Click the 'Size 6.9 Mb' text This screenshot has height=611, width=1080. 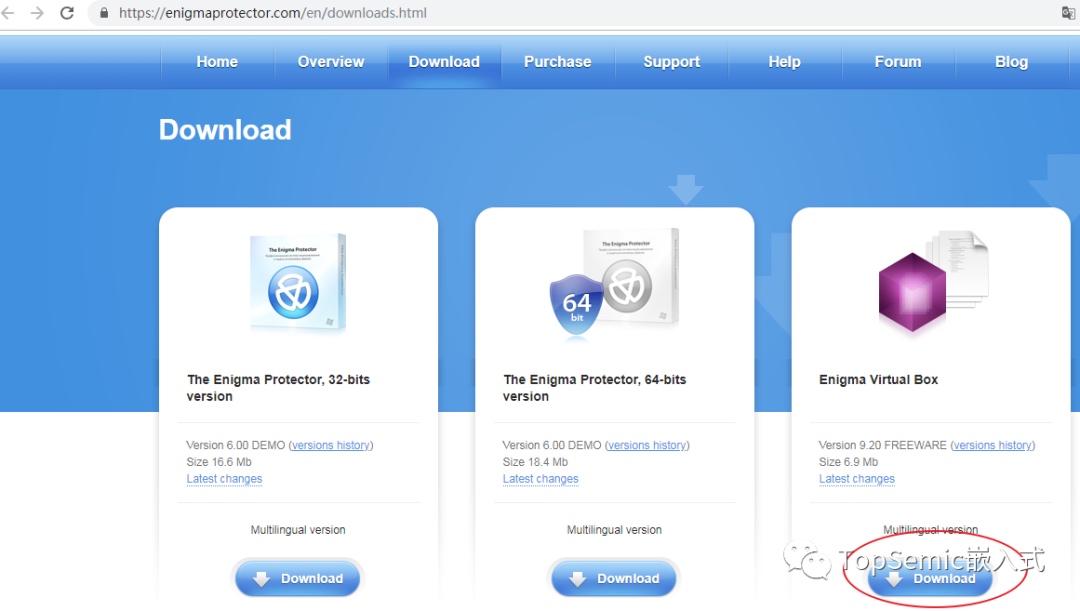(x=848, y=462)
